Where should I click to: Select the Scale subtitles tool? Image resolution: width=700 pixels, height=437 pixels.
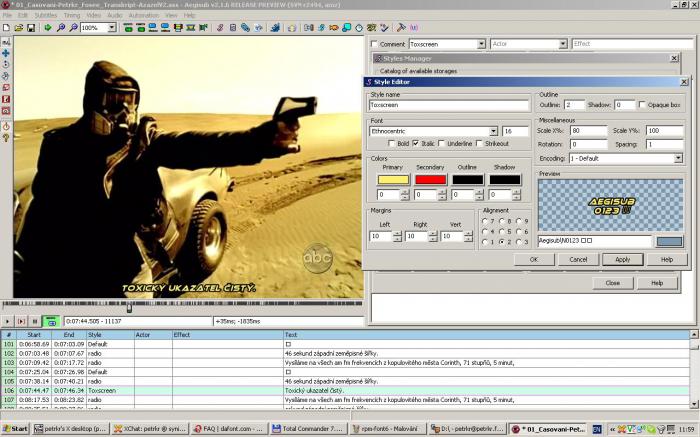coord(6,87)
